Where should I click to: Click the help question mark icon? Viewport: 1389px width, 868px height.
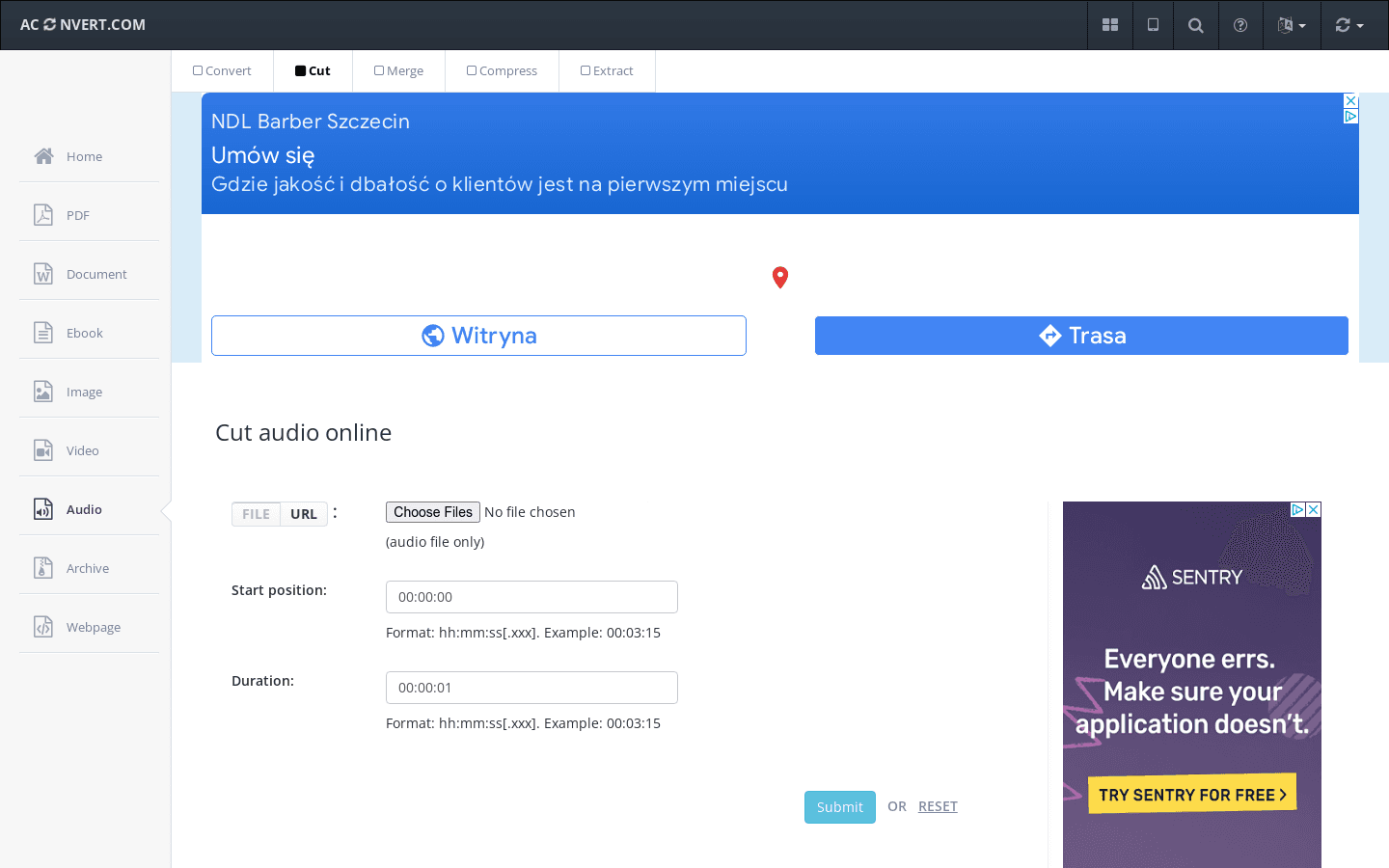[1239, 25]
